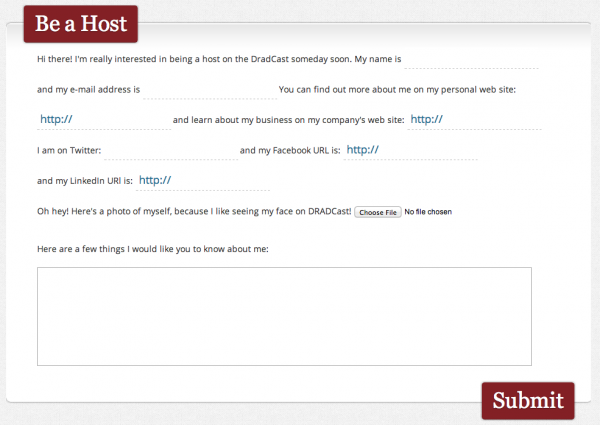Click the 'and my e-mail address is' label
Image resolution: width=600 pixels, height=425 pixels.
88,90
